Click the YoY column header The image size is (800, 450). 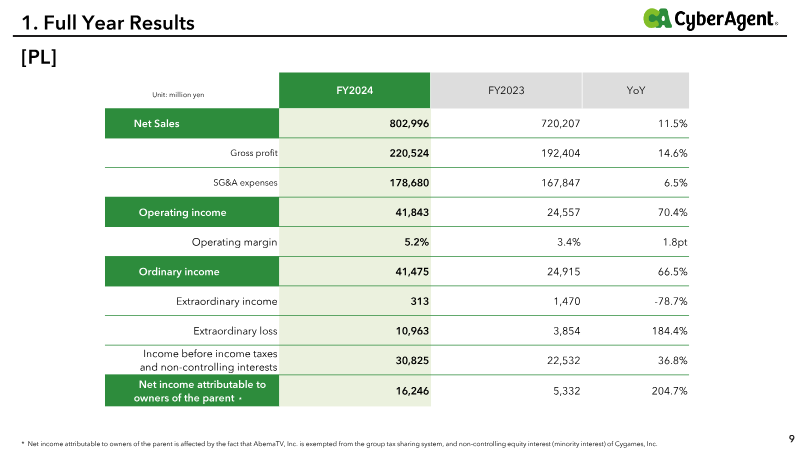pos(636,90)
